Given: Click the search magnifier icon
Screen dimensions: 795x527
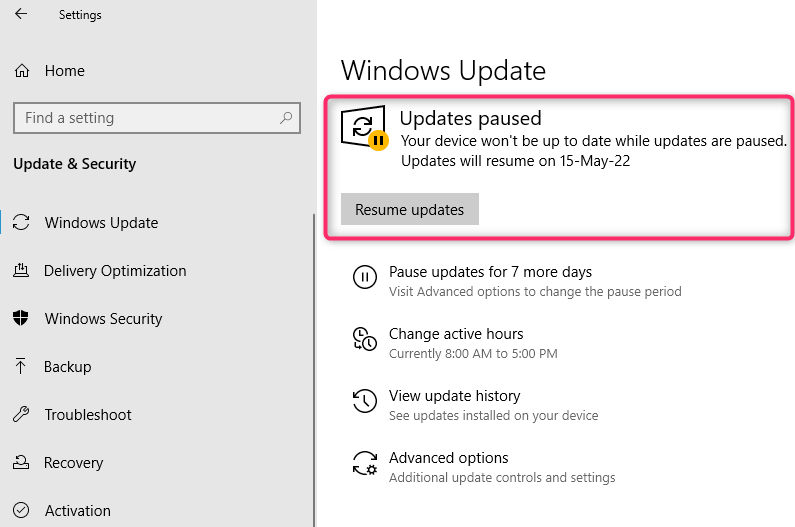Looking at the screenshot, I should pos(285,118).
